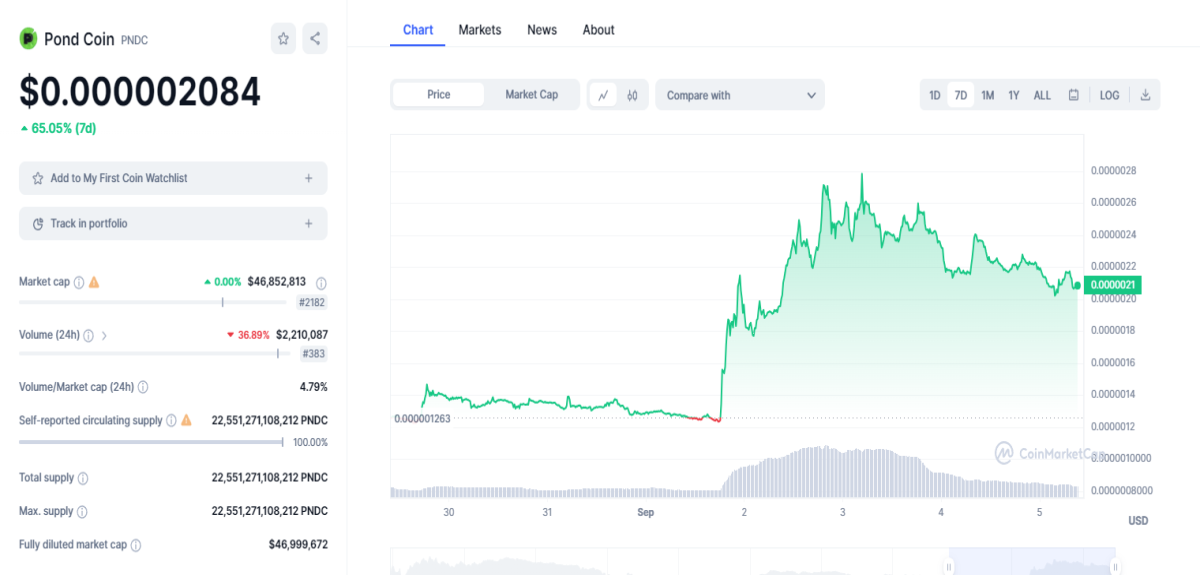
Task: Enable LOG scale on chart
Action: [x=1109, y=95]
